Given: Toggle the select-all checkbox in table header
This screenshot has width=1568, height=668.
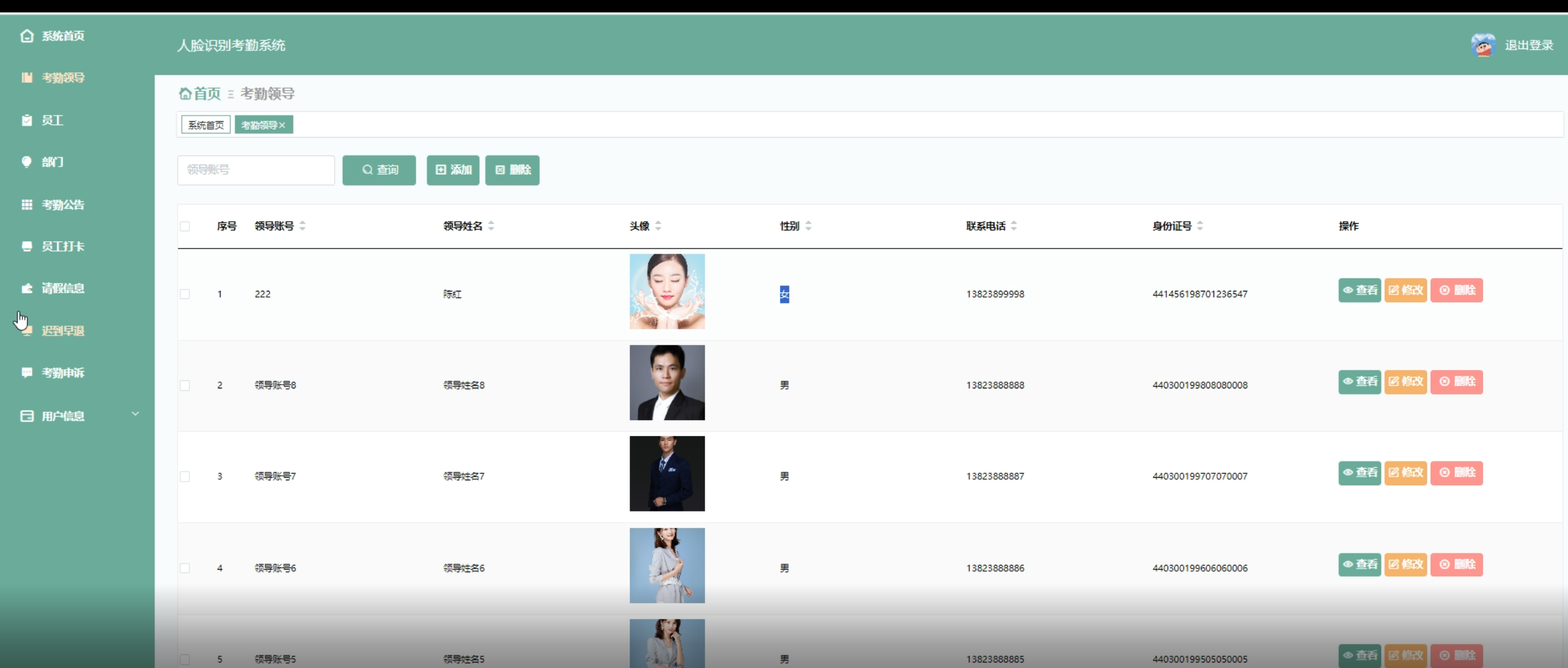Looking at the screenshot, I should point(185,226).
